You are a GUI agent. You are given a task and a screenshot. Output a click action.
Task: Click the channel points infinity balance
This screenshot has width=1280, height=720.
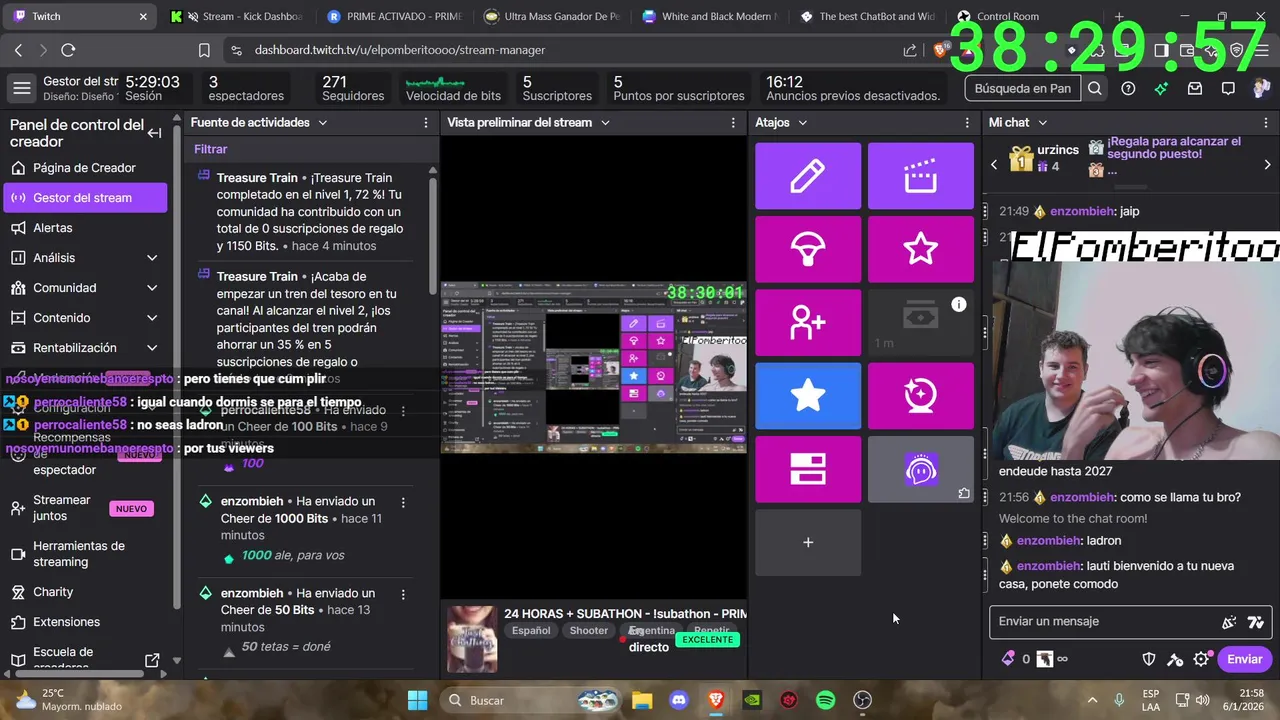[1053, 659]
